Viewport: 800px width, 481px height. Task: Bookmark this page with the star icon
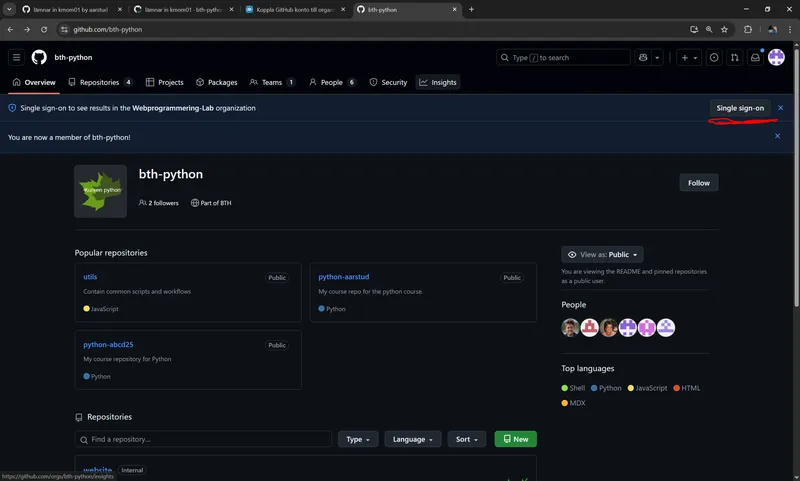pyautogui.click(x=724, y=30)
